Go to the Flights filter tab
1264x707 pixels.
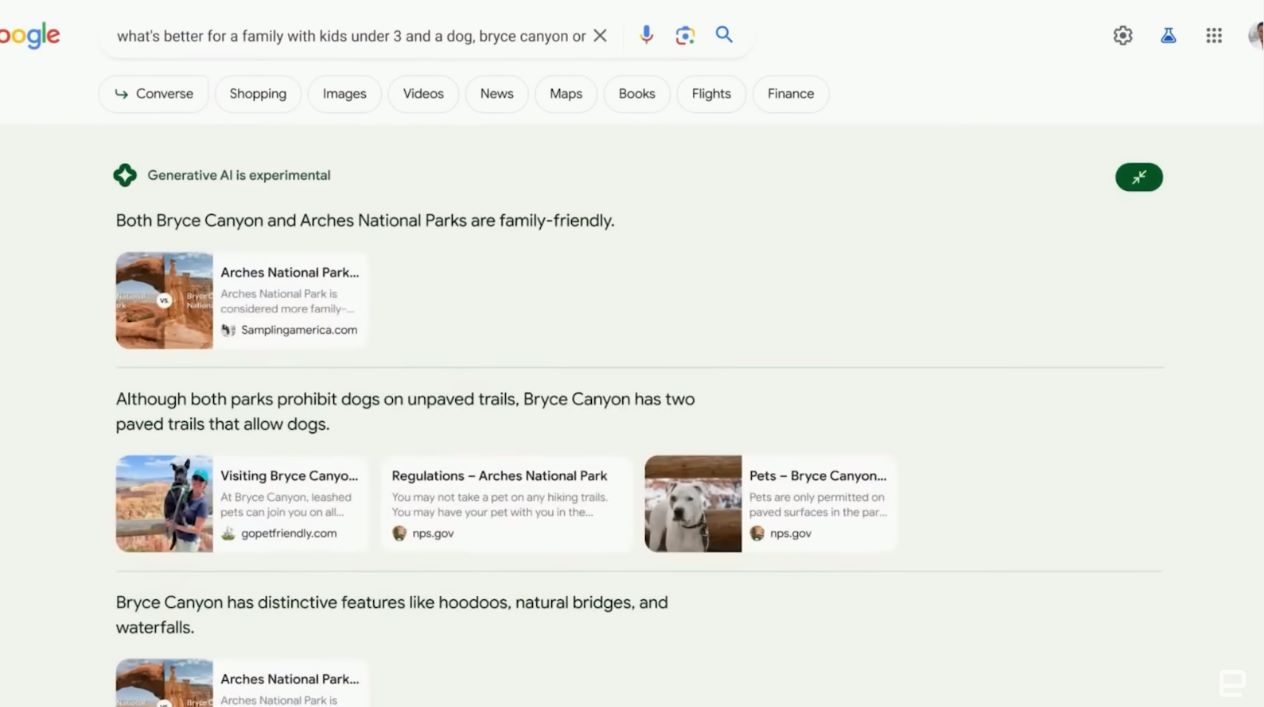coord(711,94)
